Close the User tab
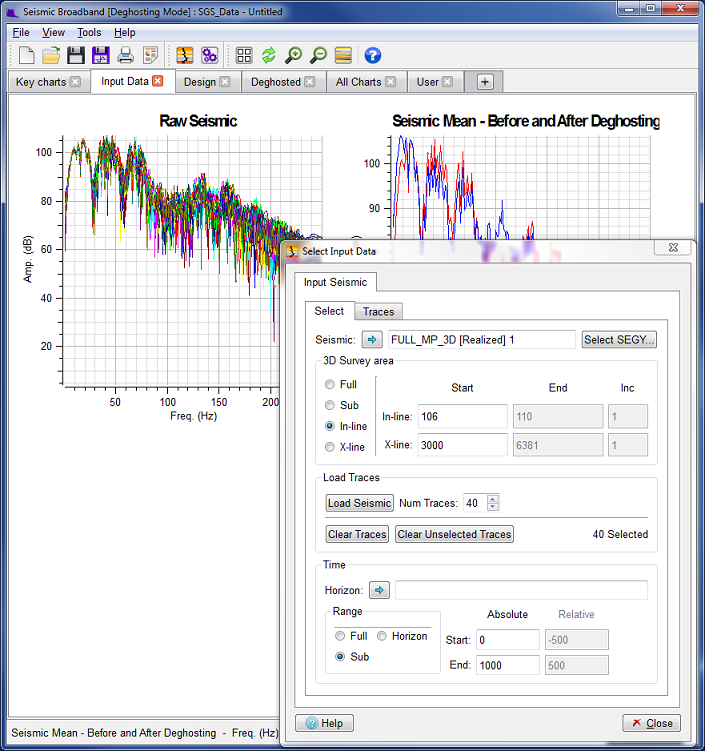 pyautogui.click(x=447, y=81)
